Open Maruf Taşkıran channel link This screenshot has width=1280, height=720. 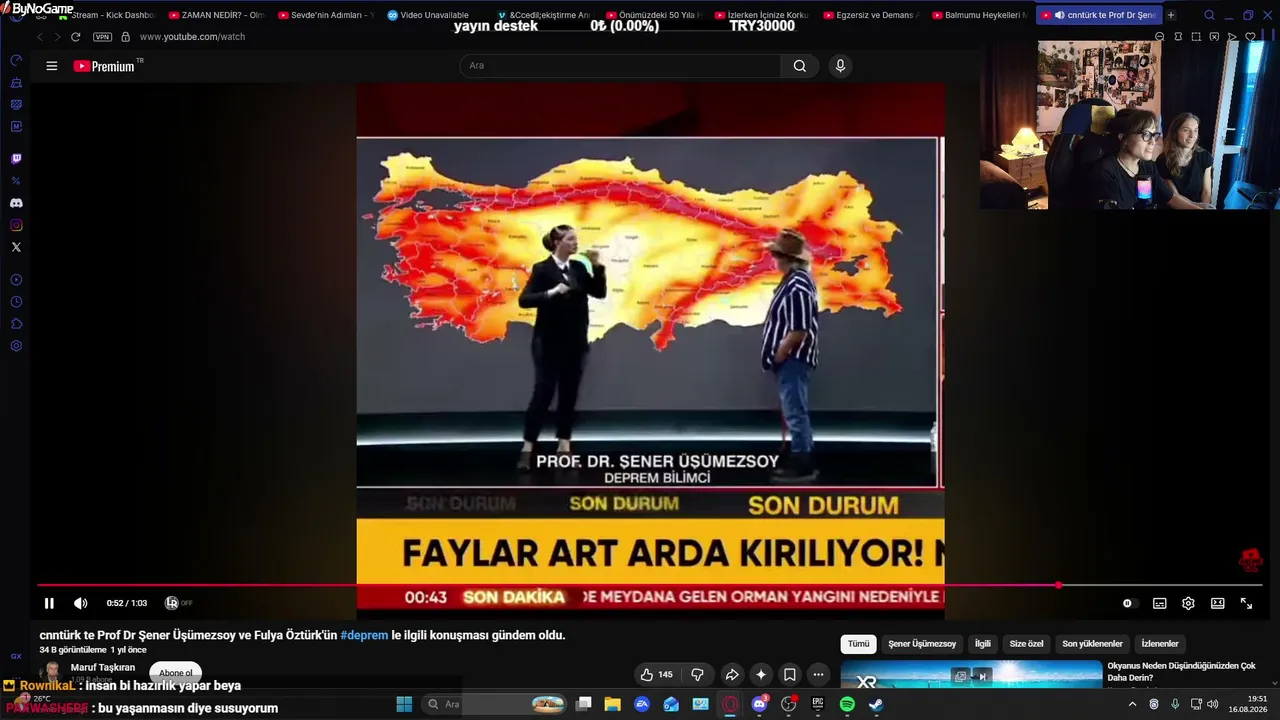(103, 667)
